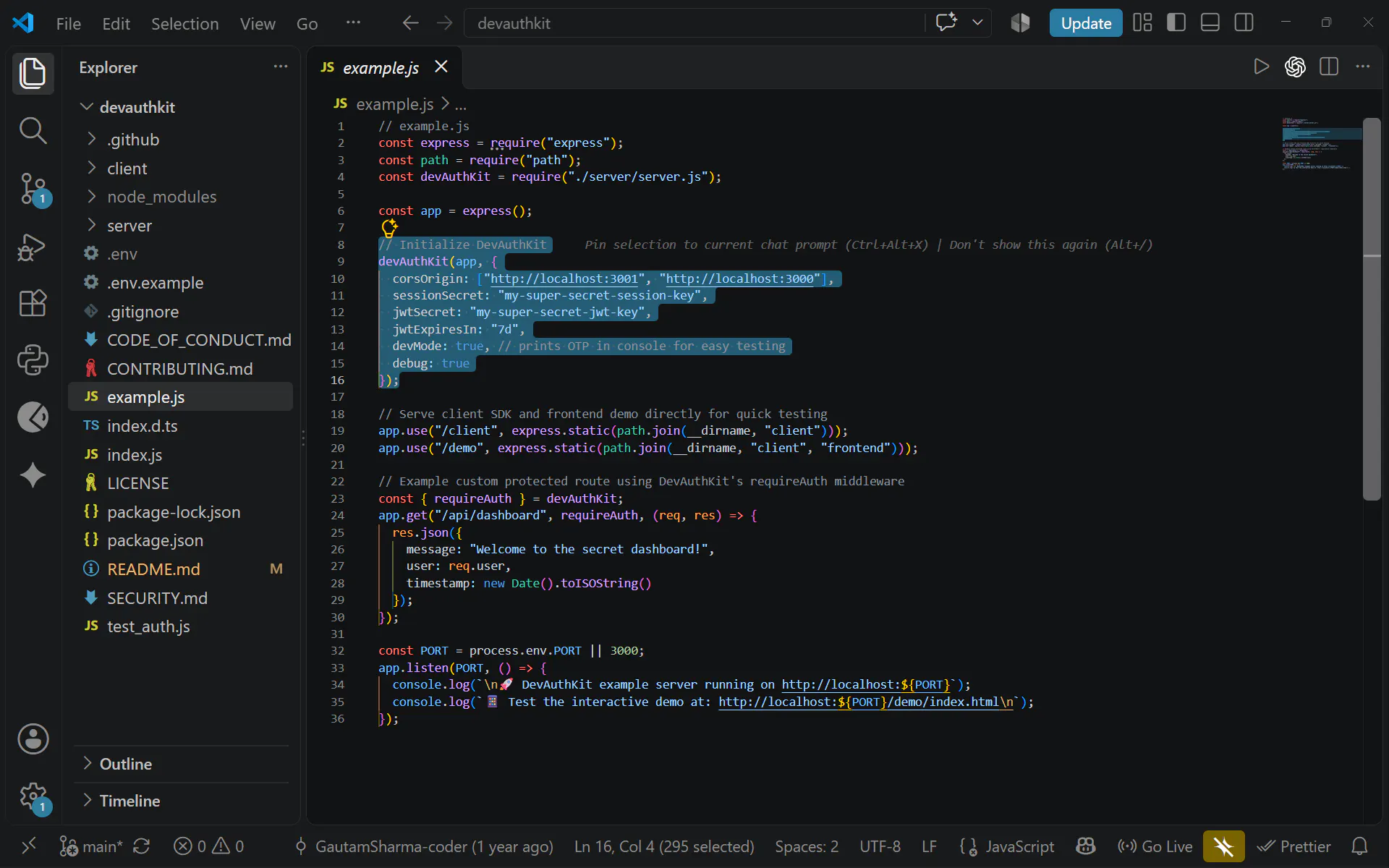This screenshot has width=1389, height=868.
Task: Open notifications bell in status bar
Action: click(1359, 846)
